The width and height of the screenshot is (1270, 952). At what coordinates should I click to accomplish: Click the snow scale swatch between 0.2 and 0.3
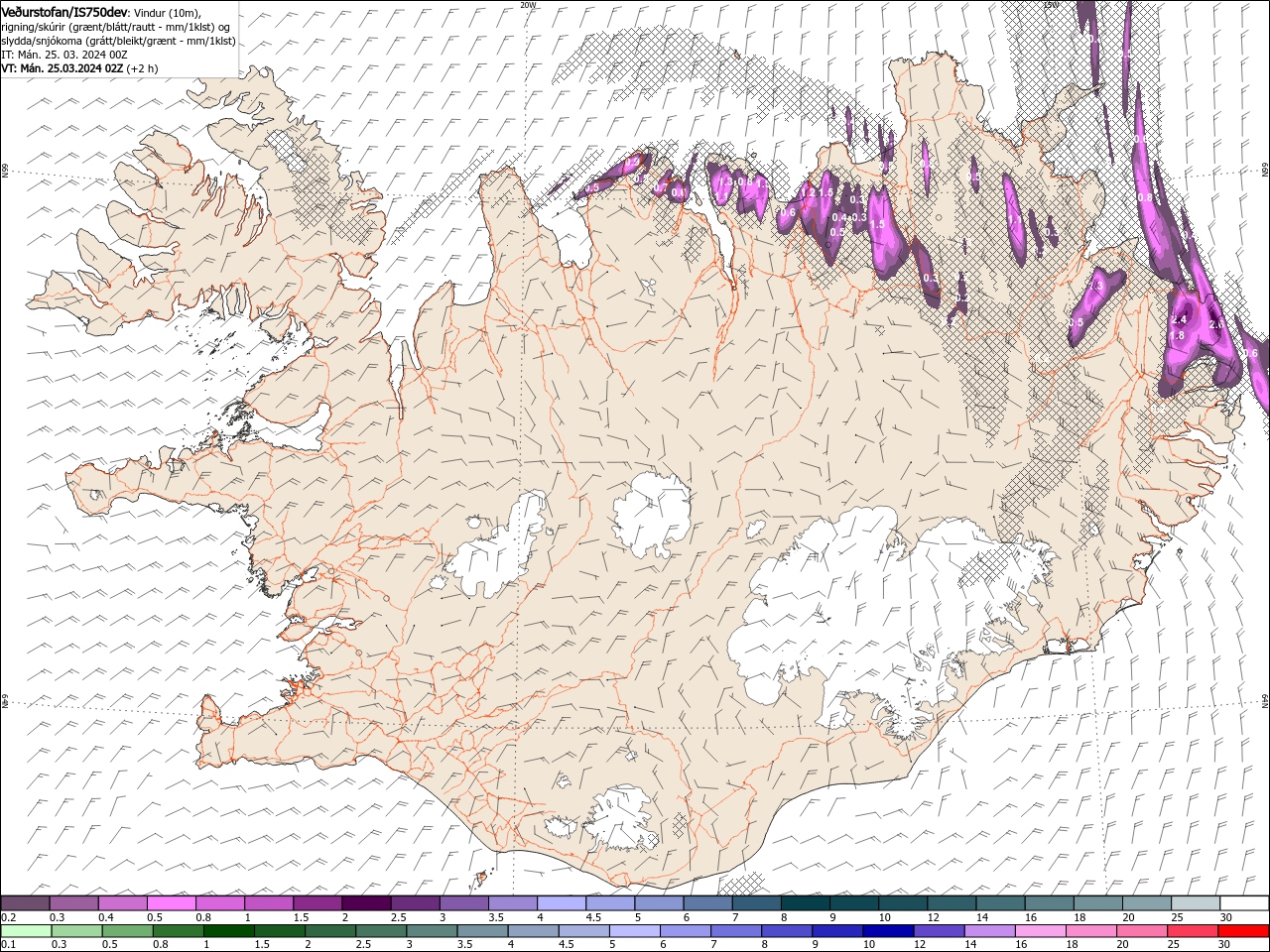(x=26, y=902)
